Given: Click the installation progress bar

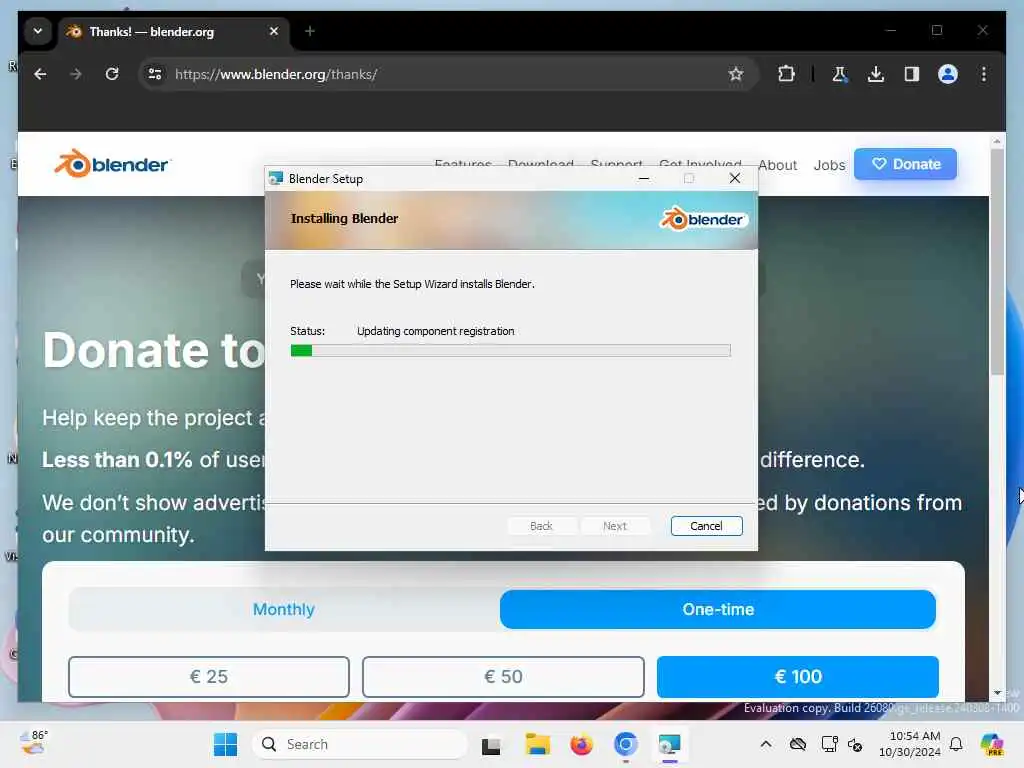Looking at the screenshot, I should [511, 351].
